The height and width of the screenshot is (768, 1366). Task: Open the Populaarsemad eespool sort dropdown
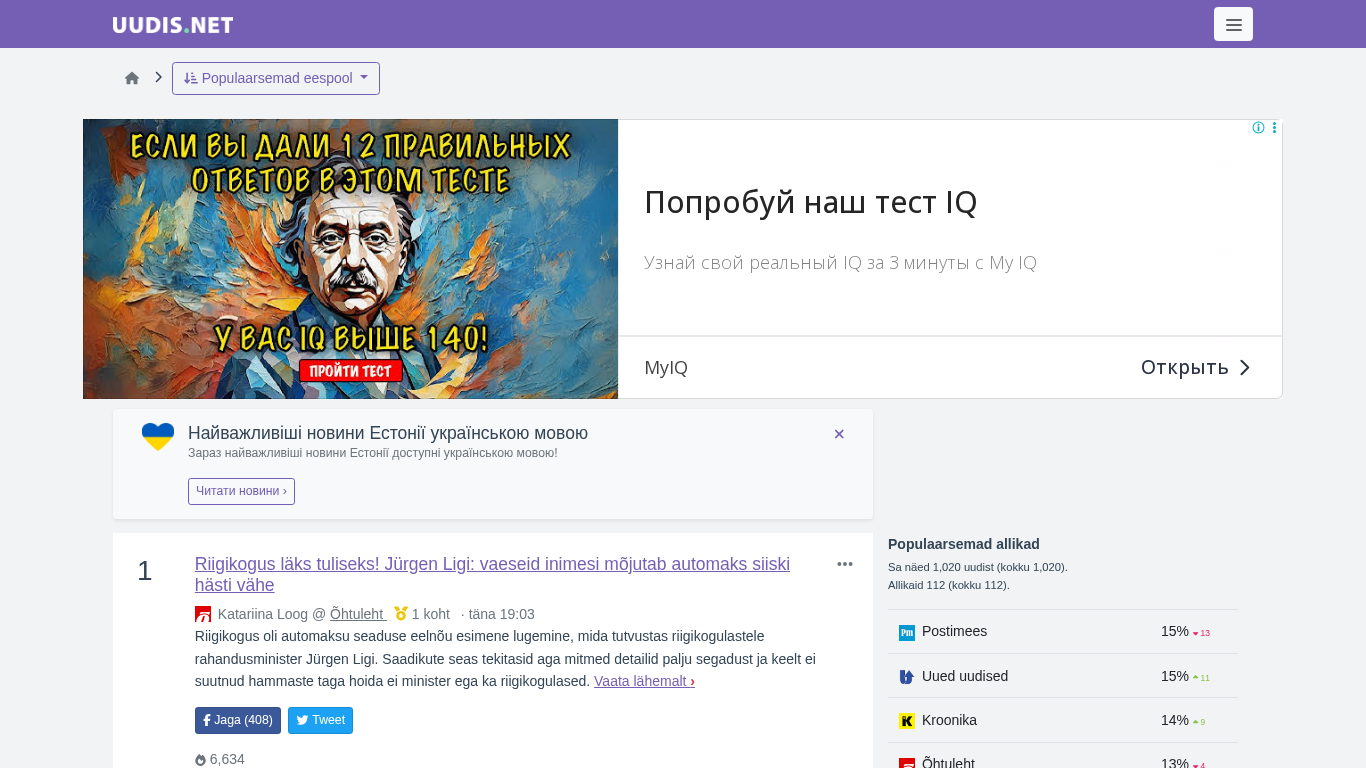point(276,78)
